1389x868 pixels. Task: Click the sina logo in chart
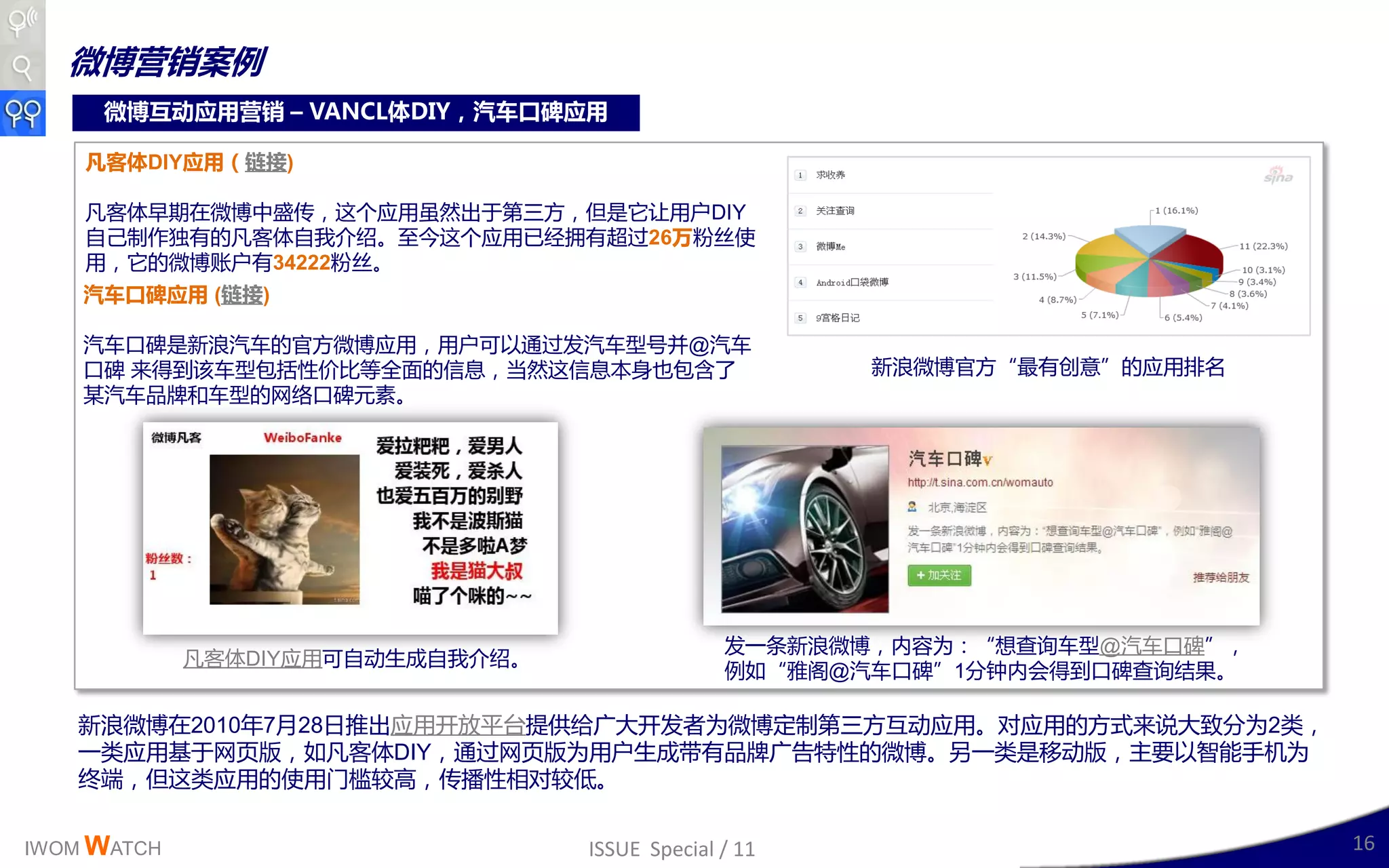tap(1278, 175)
